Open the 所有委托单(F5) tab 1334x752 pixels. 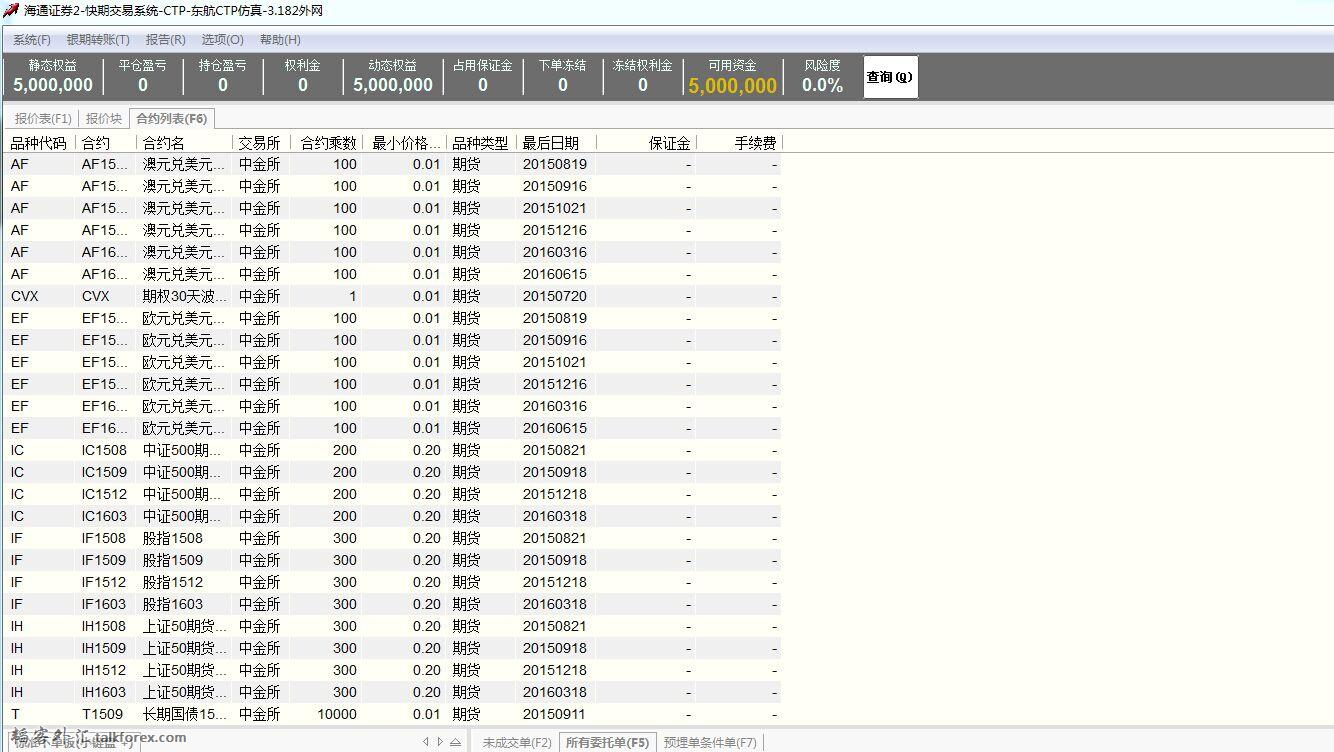click(x=607, y=742)
